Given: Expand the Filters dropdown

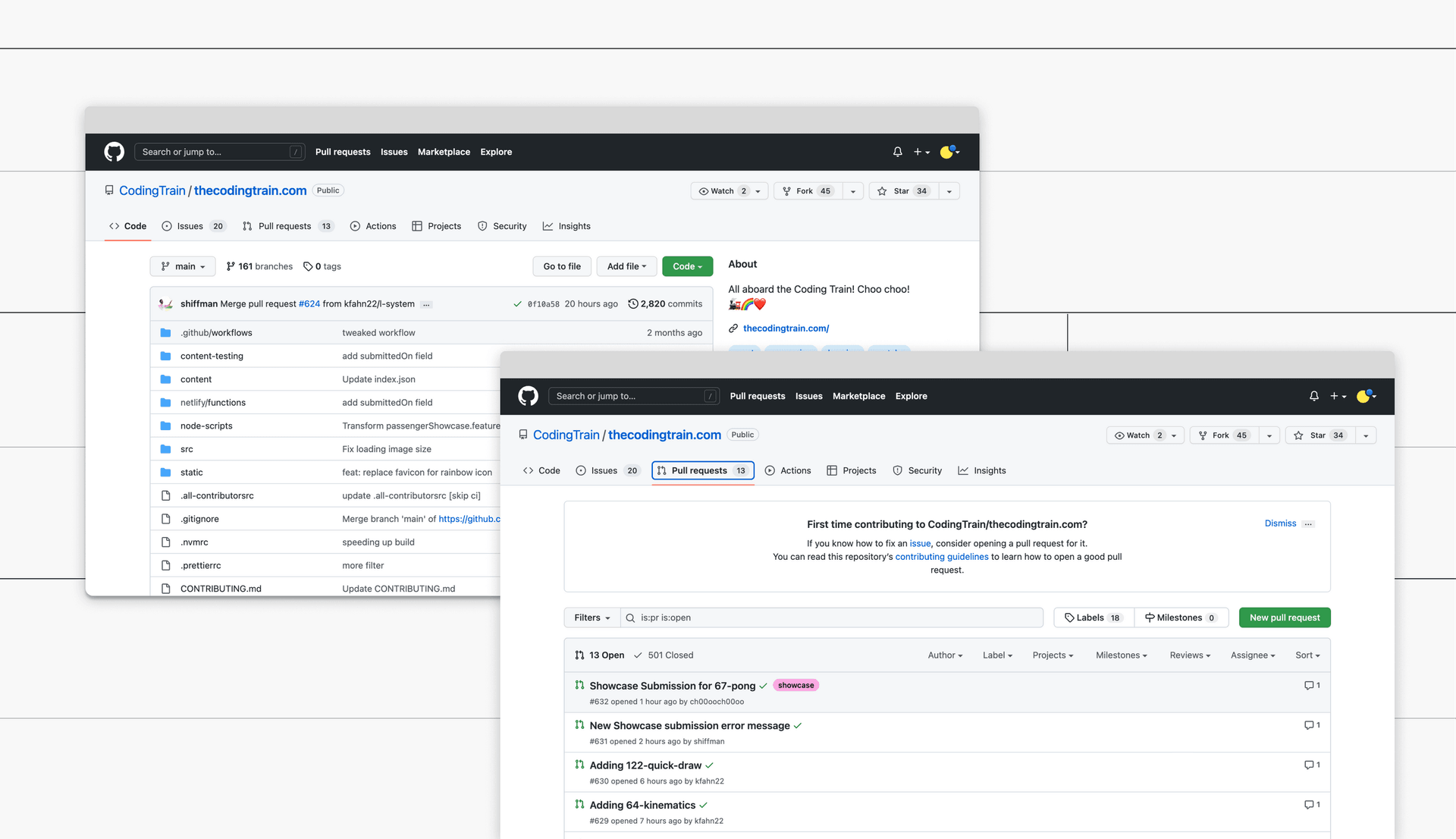Looking at the screenshot, I should tap(592, 617).
